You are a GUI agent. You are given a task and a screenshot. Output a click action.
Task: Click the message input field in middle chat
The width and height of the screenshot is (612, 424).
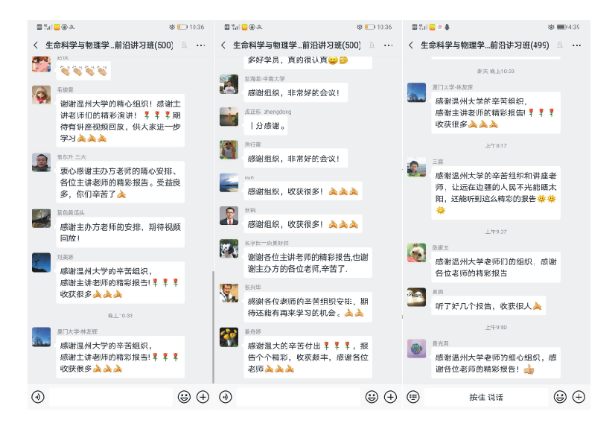click(x=298, y=397)
